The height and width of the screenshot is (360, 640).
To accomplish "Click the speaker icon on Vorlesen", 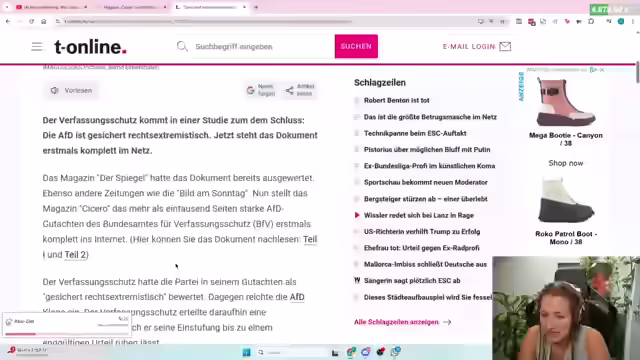I will click(55, 90).
